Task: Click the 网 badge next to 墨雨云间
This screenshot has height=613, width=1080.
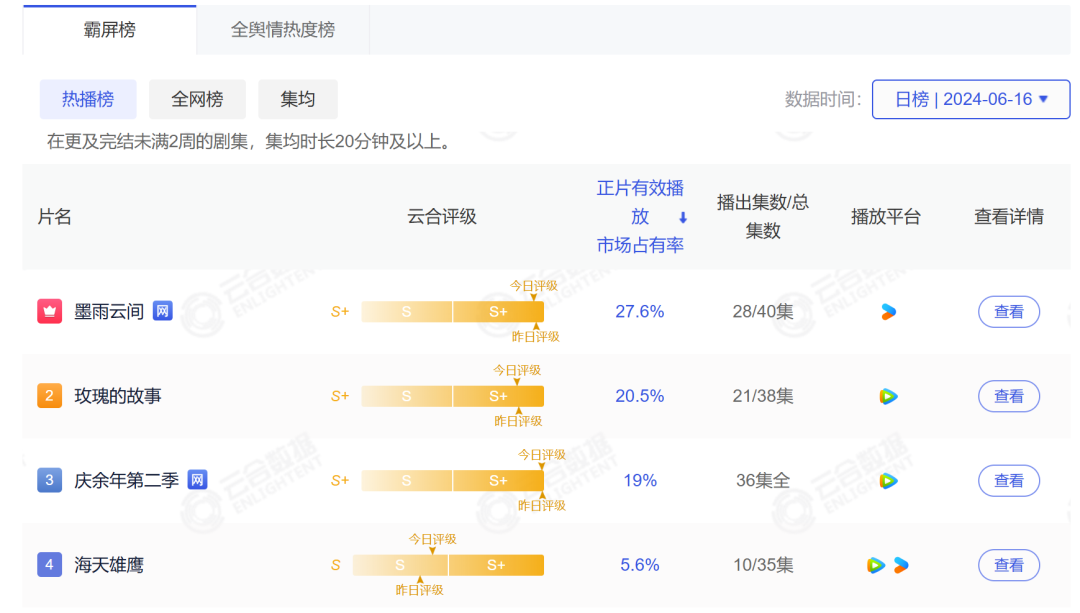Action: (163, 311)
